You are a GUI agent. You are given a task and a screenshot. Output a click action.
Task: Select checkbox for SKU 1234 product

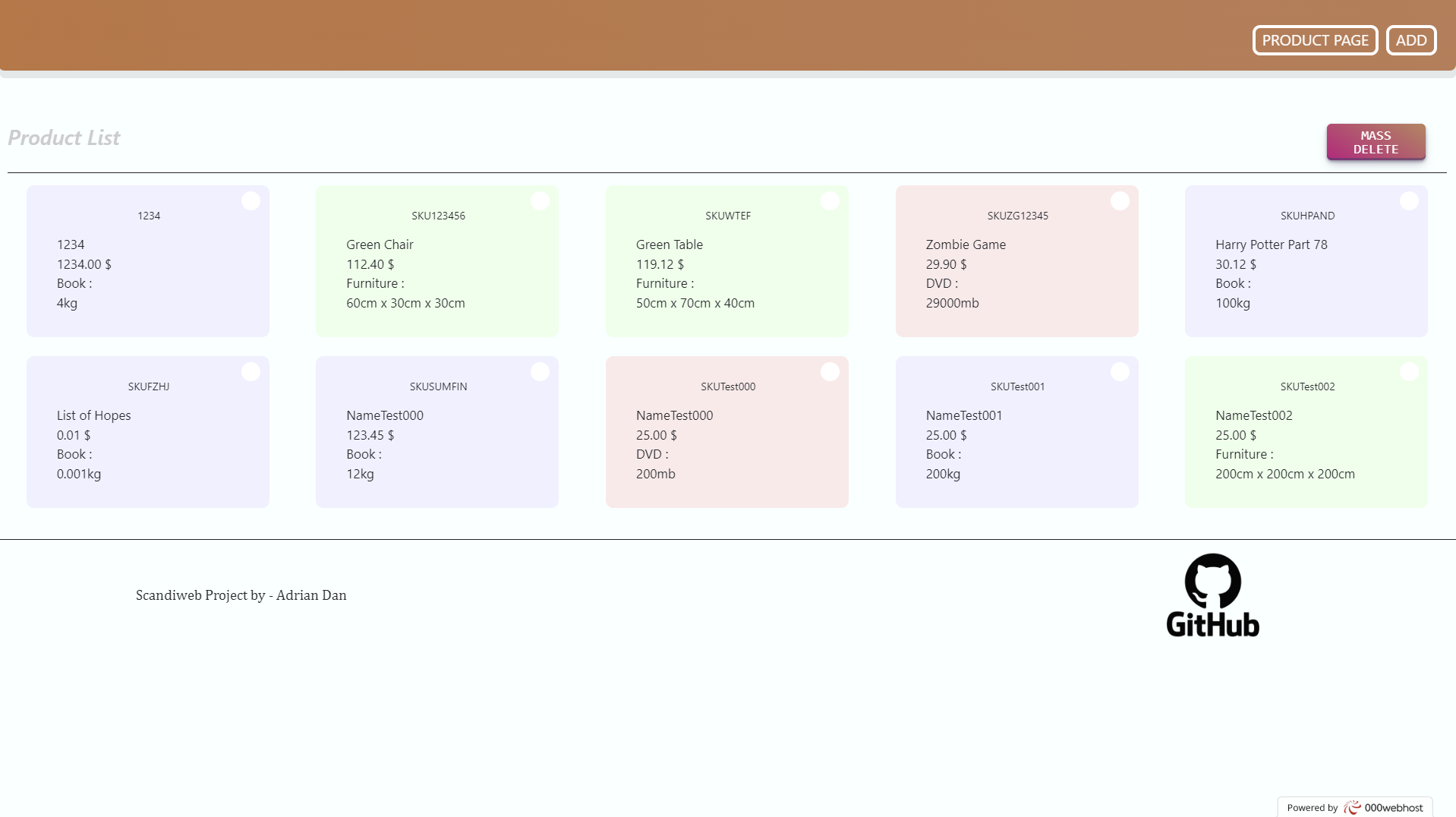point(251,201)
